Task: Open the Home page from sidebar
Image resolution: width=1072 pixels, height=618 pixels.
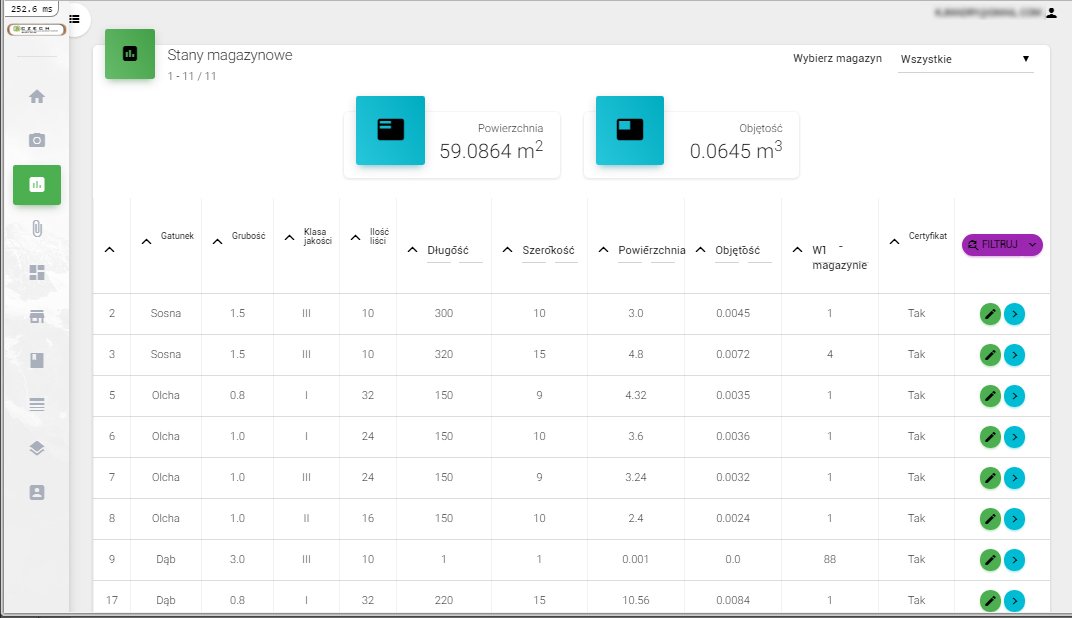Action: (37, 97)
